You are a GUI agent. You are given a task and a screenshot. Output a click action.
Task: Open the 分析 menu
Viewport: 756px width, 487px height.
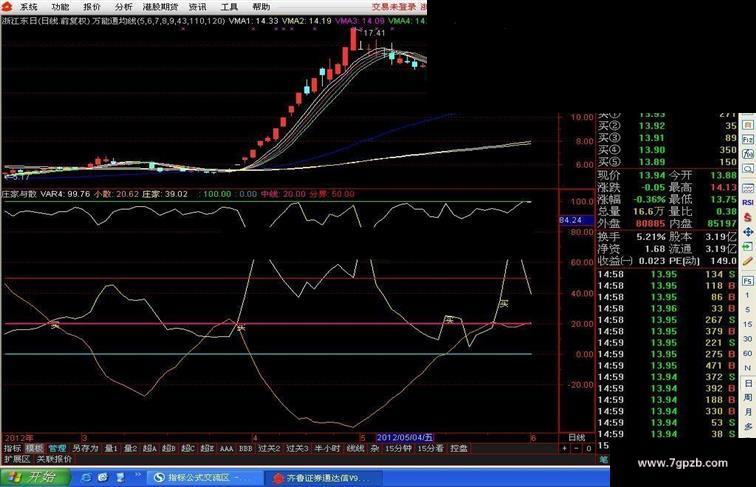click(x=123, y=7)
